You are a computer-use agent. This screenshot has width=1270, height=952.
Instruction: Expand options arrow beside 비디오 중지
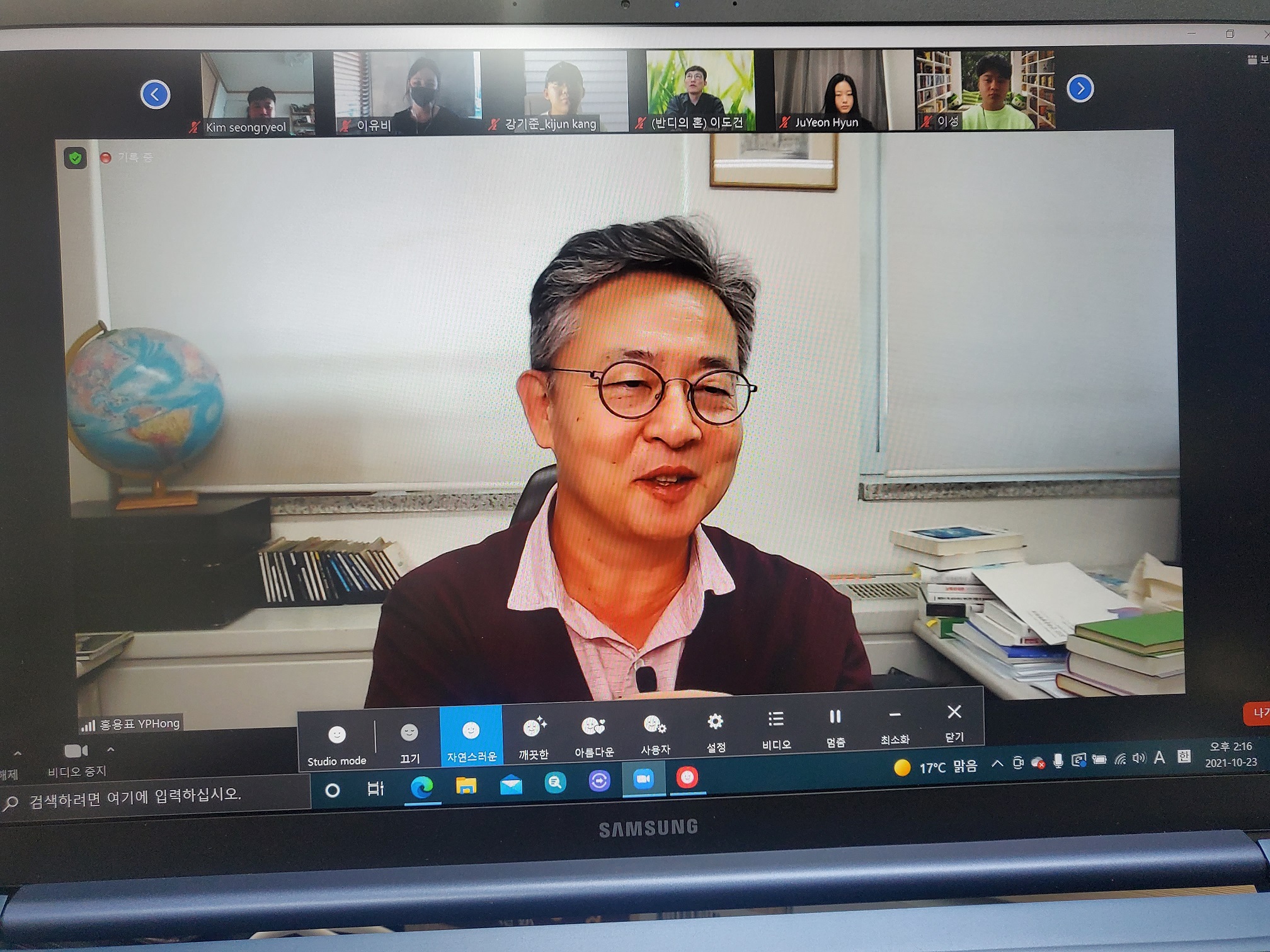click(x=111, y=749)
